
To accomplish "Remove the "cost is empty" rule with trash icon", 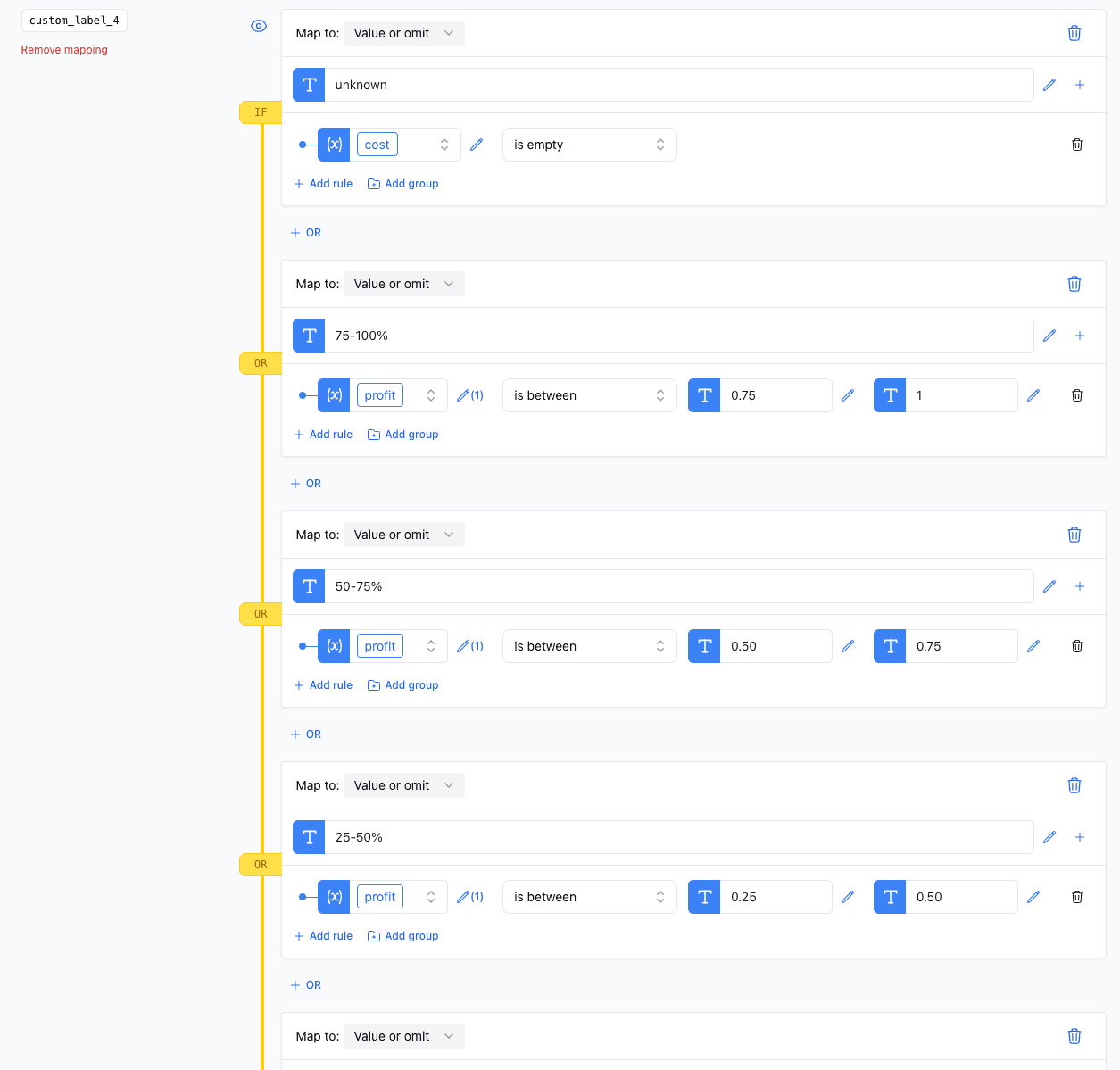I will [x=1077, y=144].
